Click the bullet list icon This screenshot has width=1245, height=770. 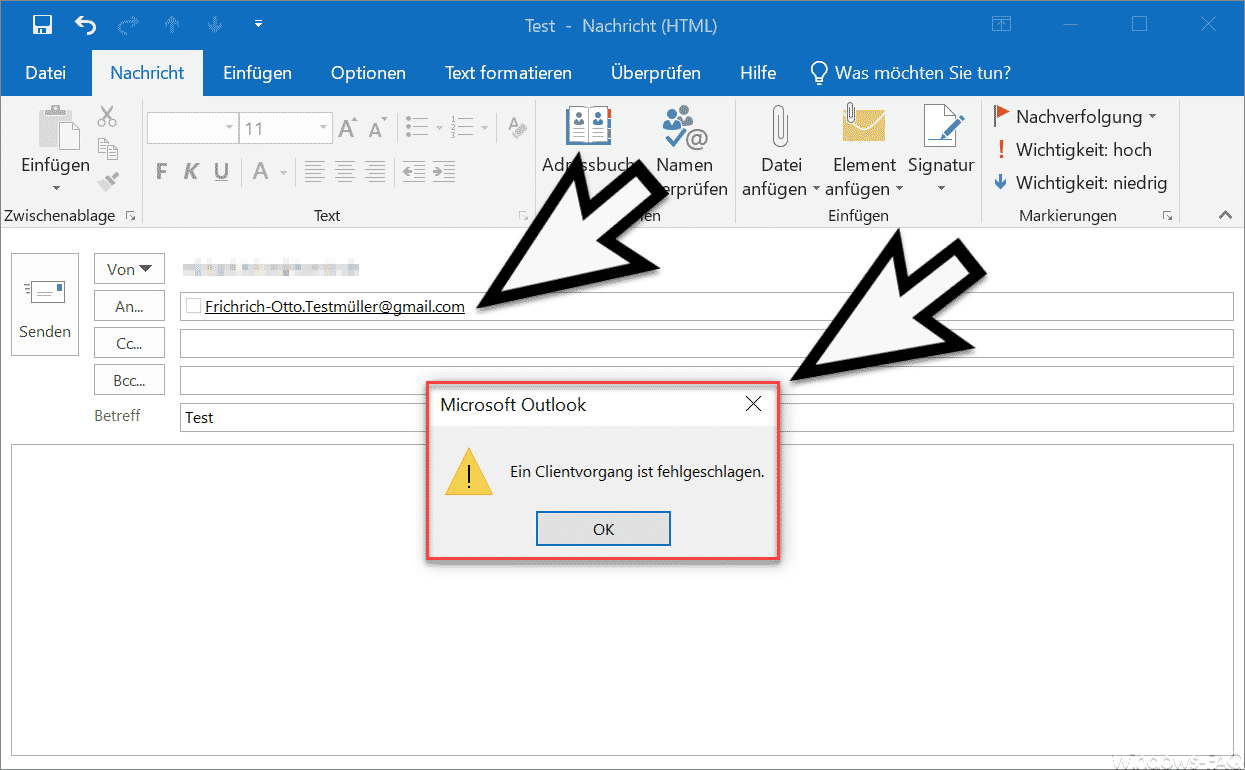pos(418,128)
